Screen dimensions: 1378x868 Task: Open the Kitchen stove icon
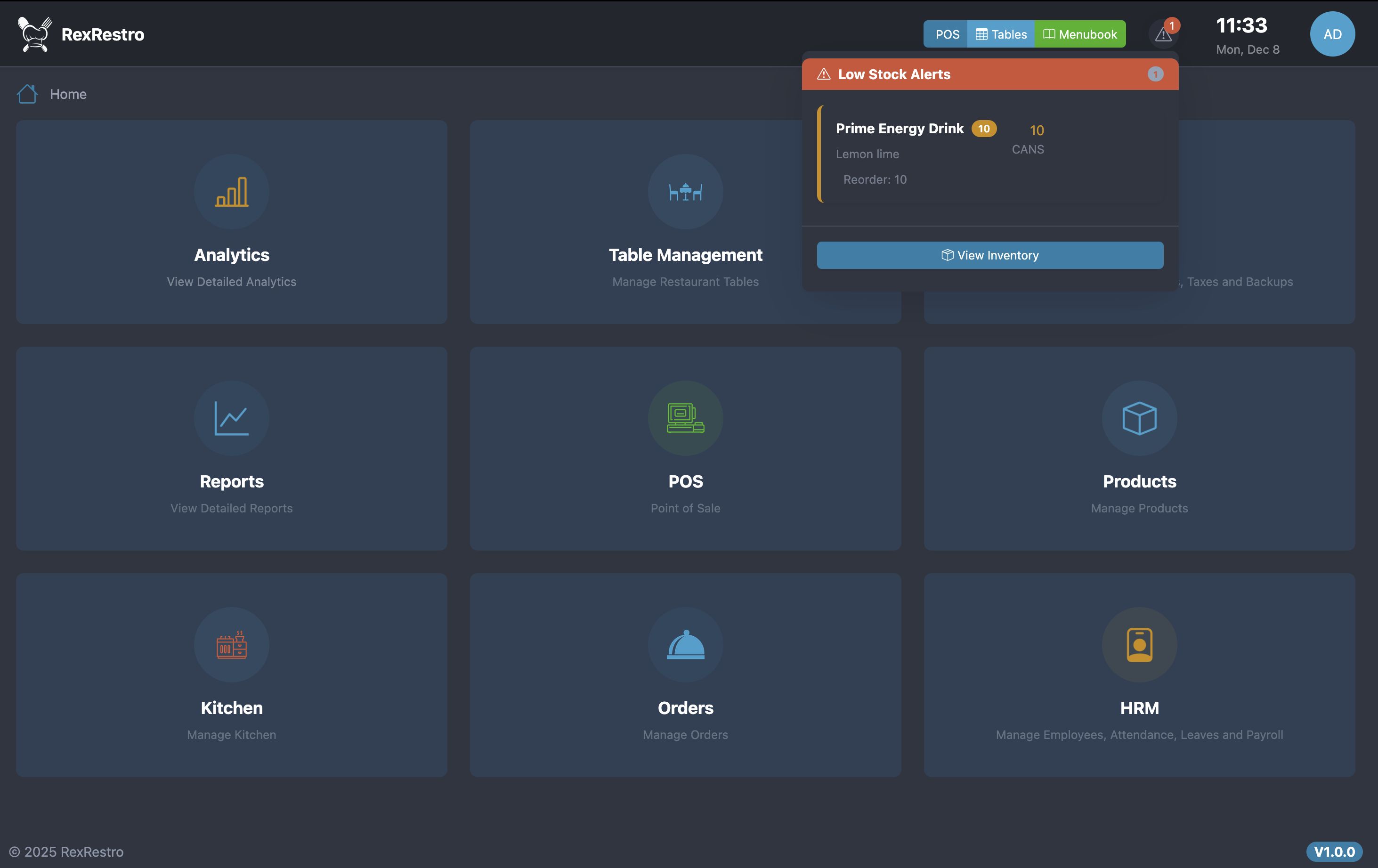(231, 645)
